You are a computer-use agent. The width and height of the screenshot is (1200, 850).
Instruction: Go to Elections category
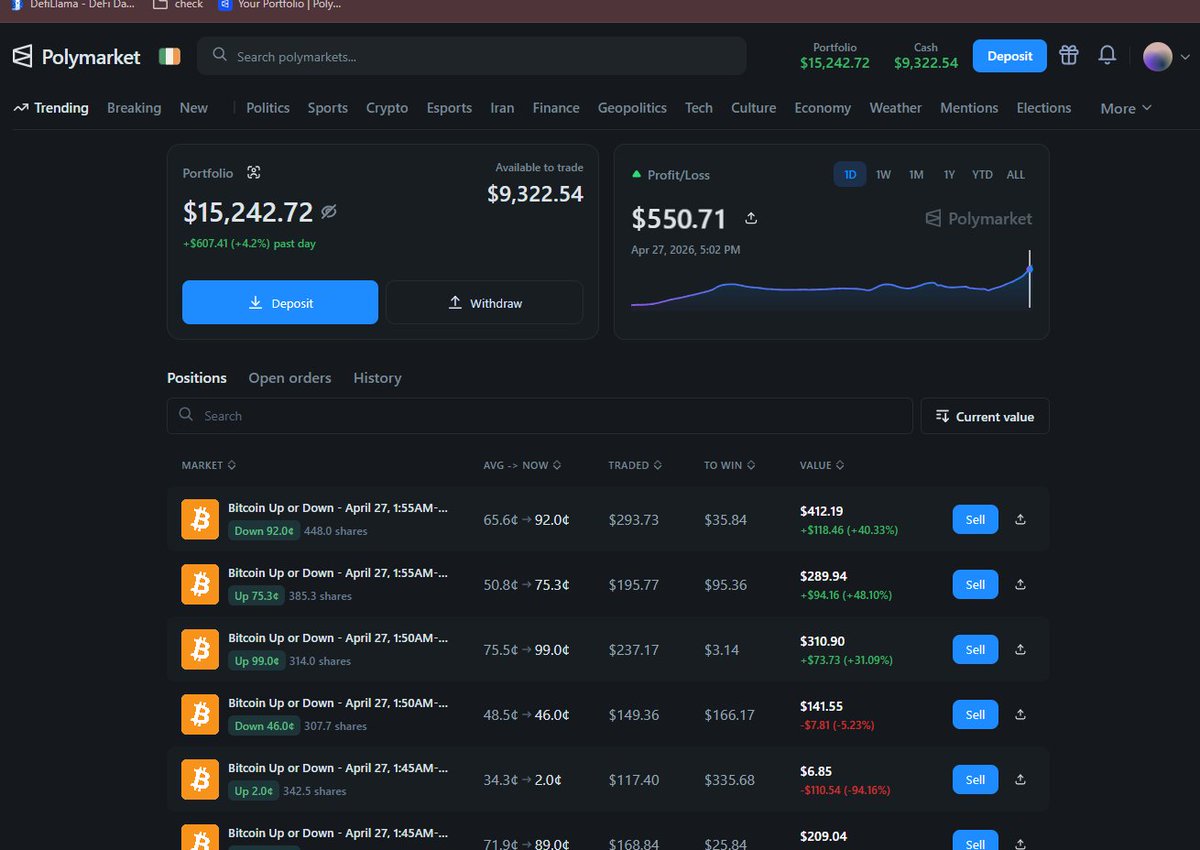click(x=1044, y=108)
